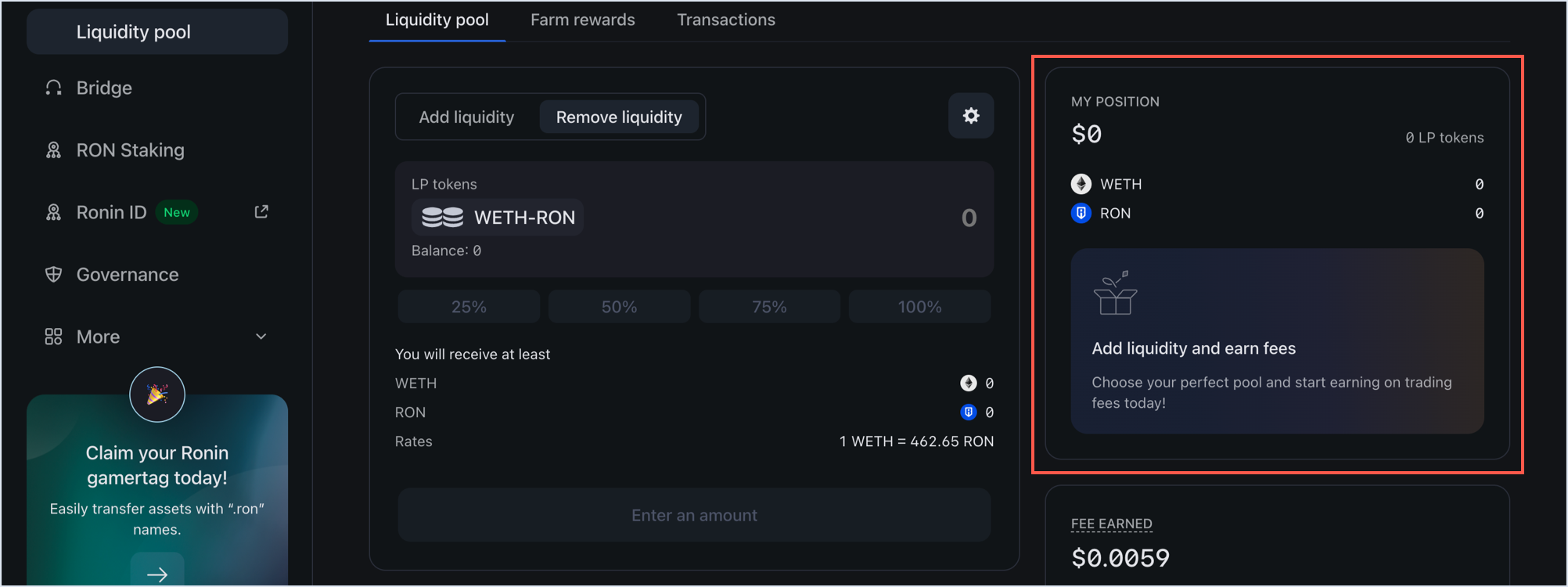Set amount to 100%
The image size is (1568, 587).
click(919, 307)
